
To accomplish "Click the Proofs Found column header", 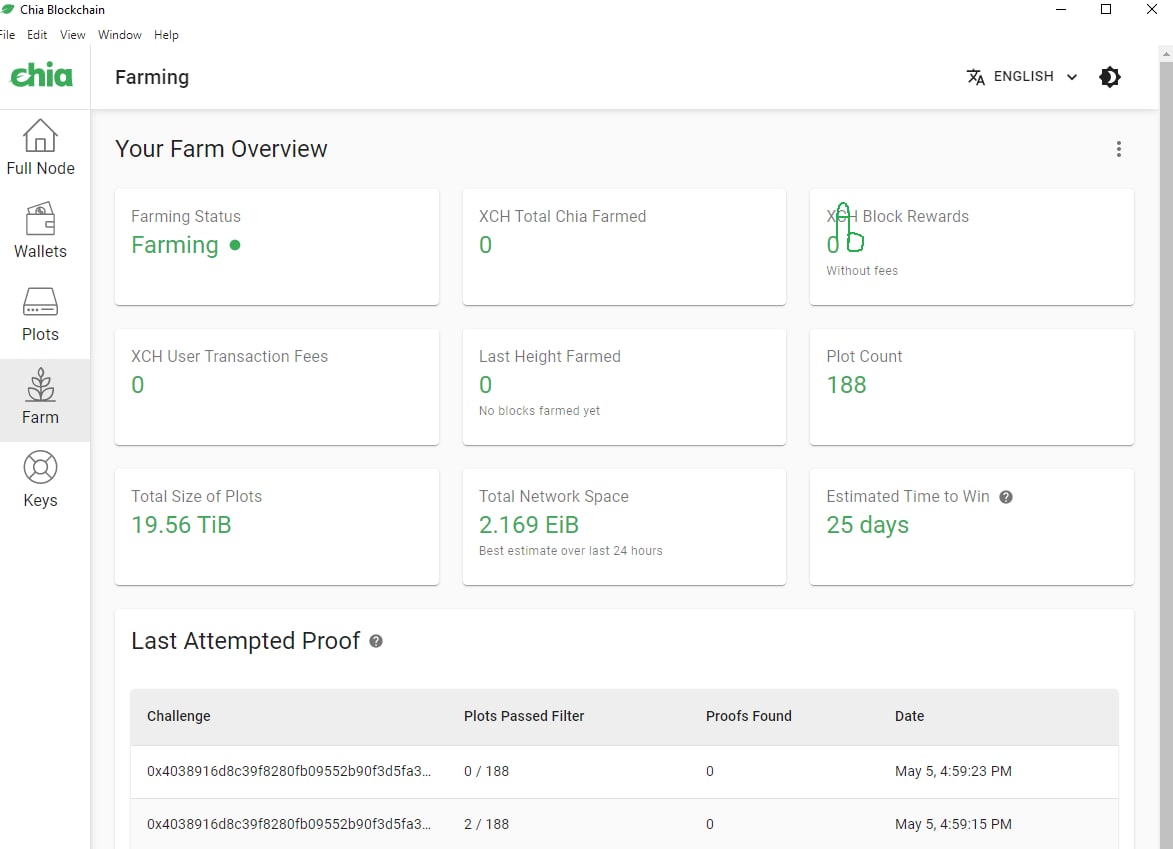I will pyautogui.click(x=748, y=716).
